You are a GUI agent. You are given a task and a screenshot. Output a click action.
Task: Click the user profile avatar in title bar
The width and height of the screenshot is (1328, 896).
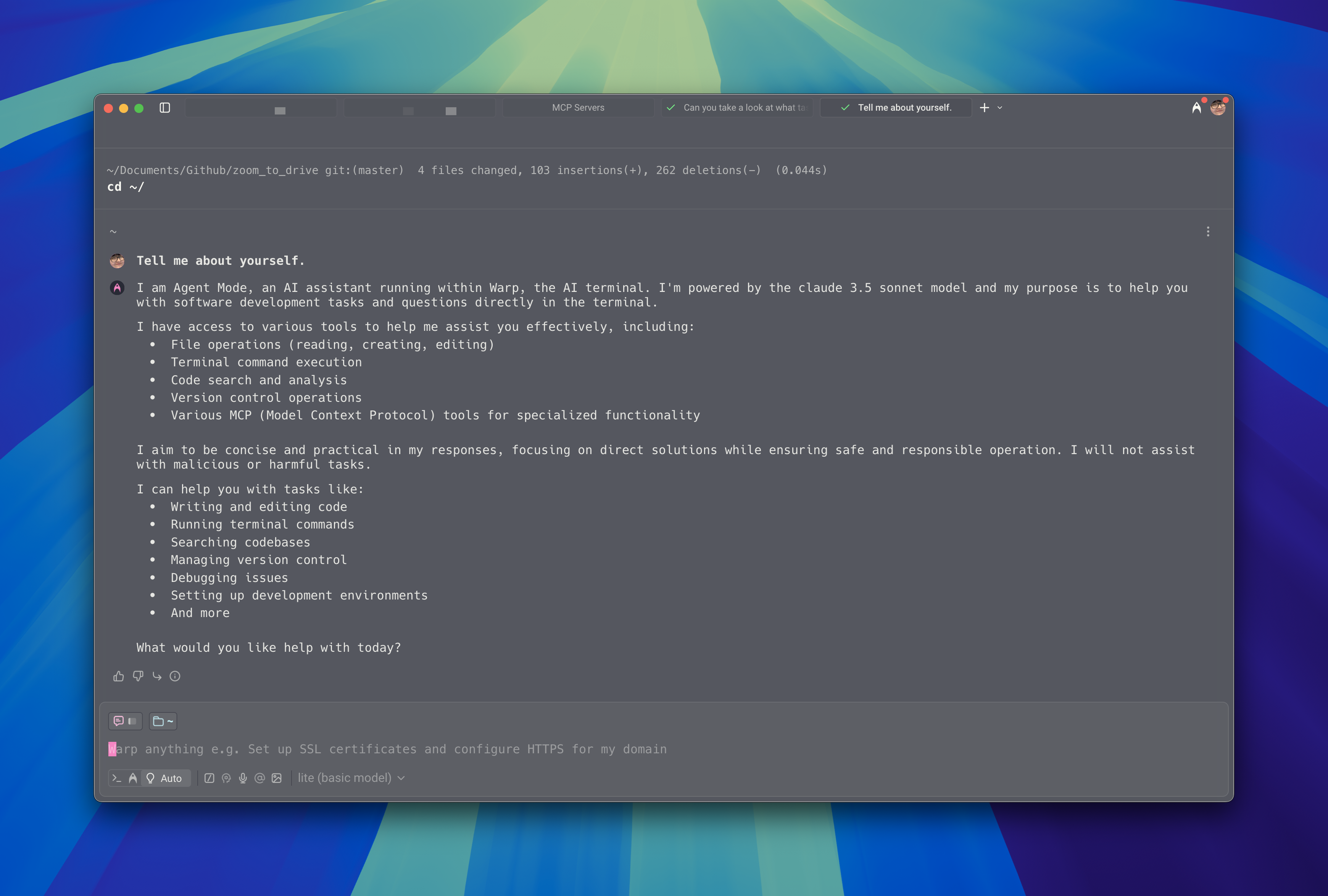[x=1218, y=108]
